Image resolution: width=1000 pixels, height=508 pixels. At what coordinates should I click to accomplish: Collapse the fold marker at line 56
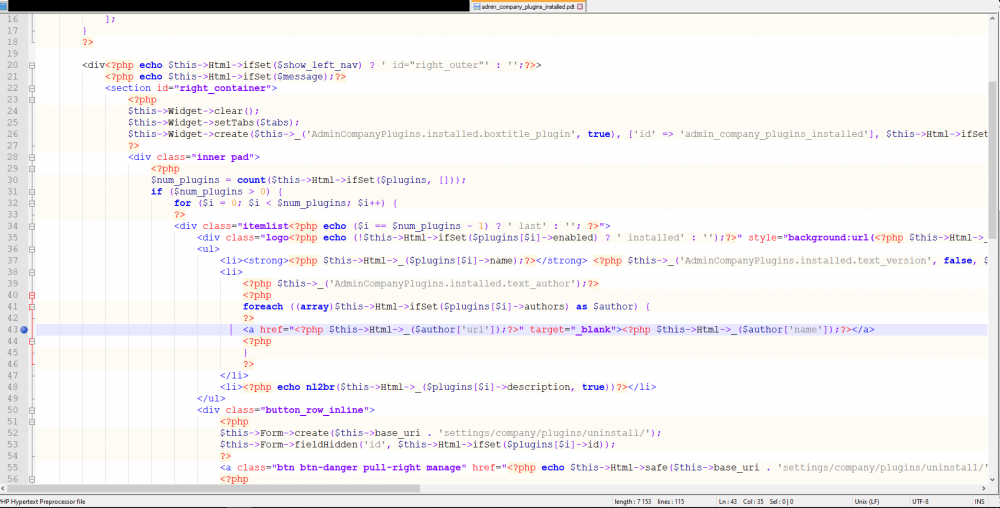click(32, 479)
